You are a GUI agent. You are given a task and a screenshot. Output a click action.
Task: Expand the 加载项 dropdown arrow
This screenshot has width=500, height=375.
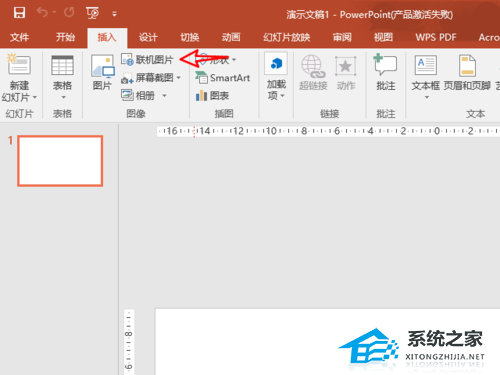pos(283,96)
